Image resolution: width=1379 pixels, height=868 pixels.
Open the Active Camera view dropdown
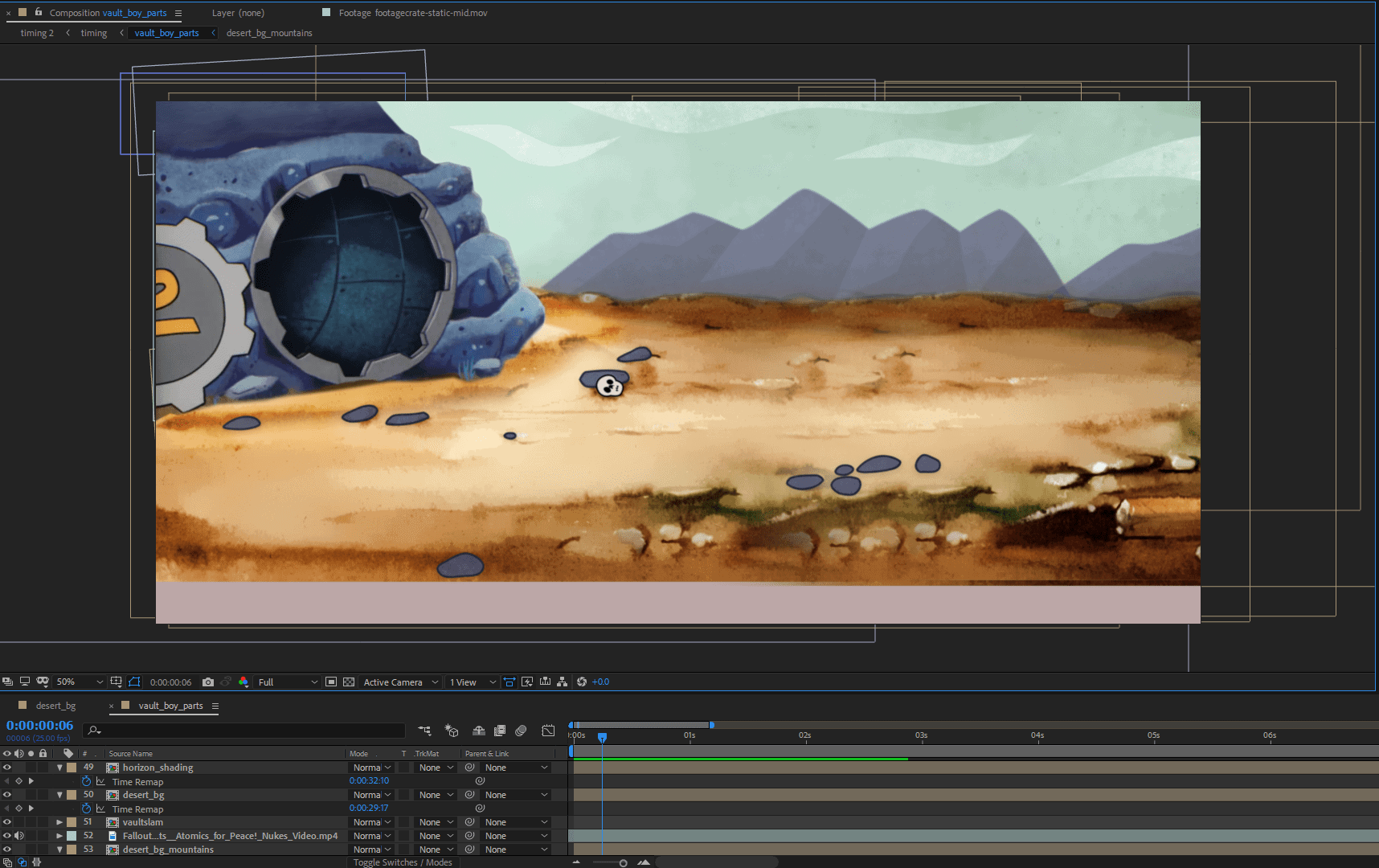(401, 682)
